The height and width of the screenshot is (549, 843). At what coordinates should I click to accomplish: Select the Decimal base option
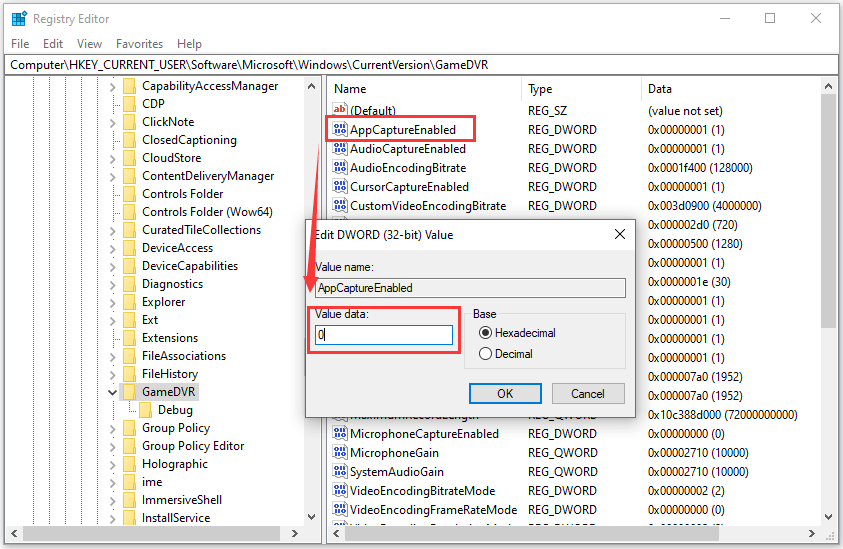(486, 353)
